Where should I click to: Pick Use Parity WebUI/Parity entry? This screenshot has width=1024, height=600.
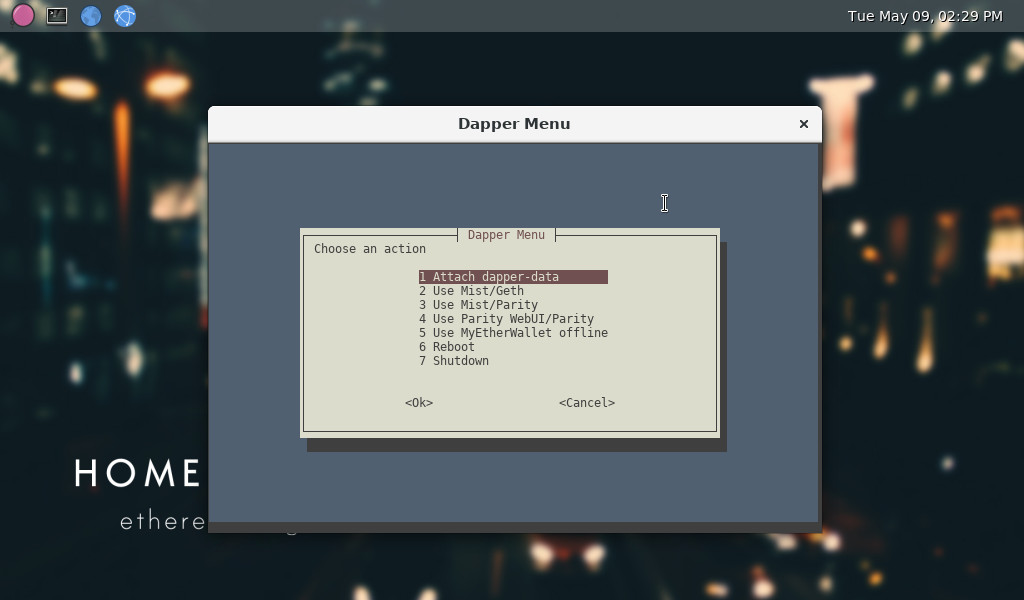coord(507,319)
